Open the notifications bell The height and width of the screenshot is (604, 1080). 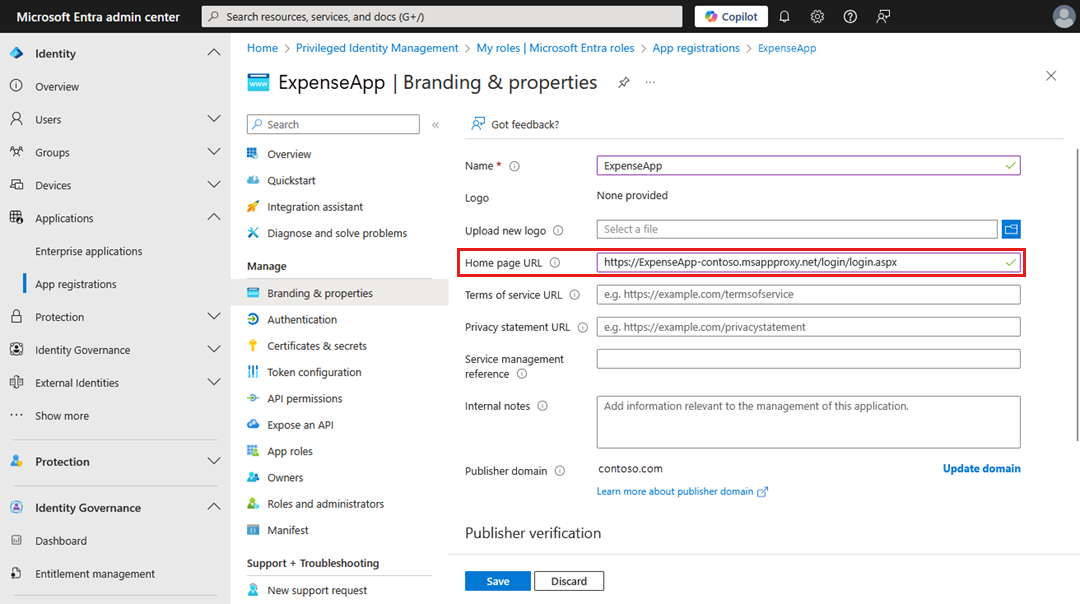tap(786, 16)
